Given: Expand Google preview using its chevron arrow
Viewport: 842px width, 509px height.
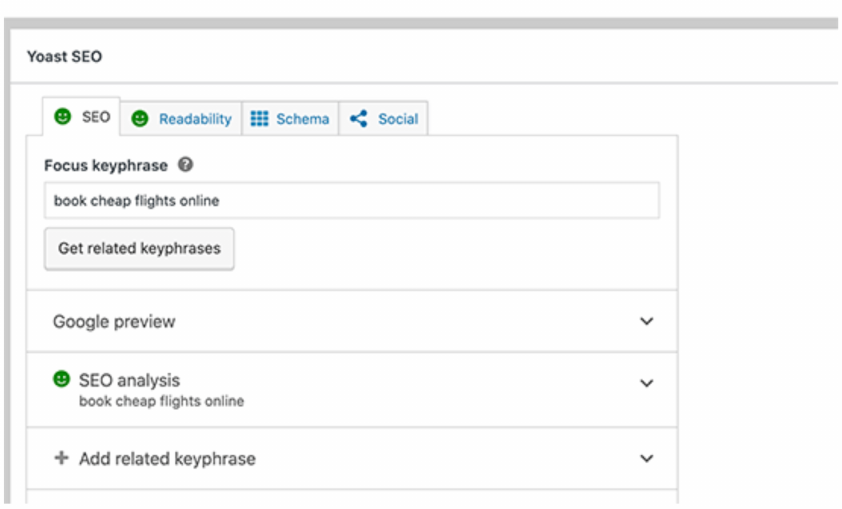Looking at the screenshot, I should point(647,322).
